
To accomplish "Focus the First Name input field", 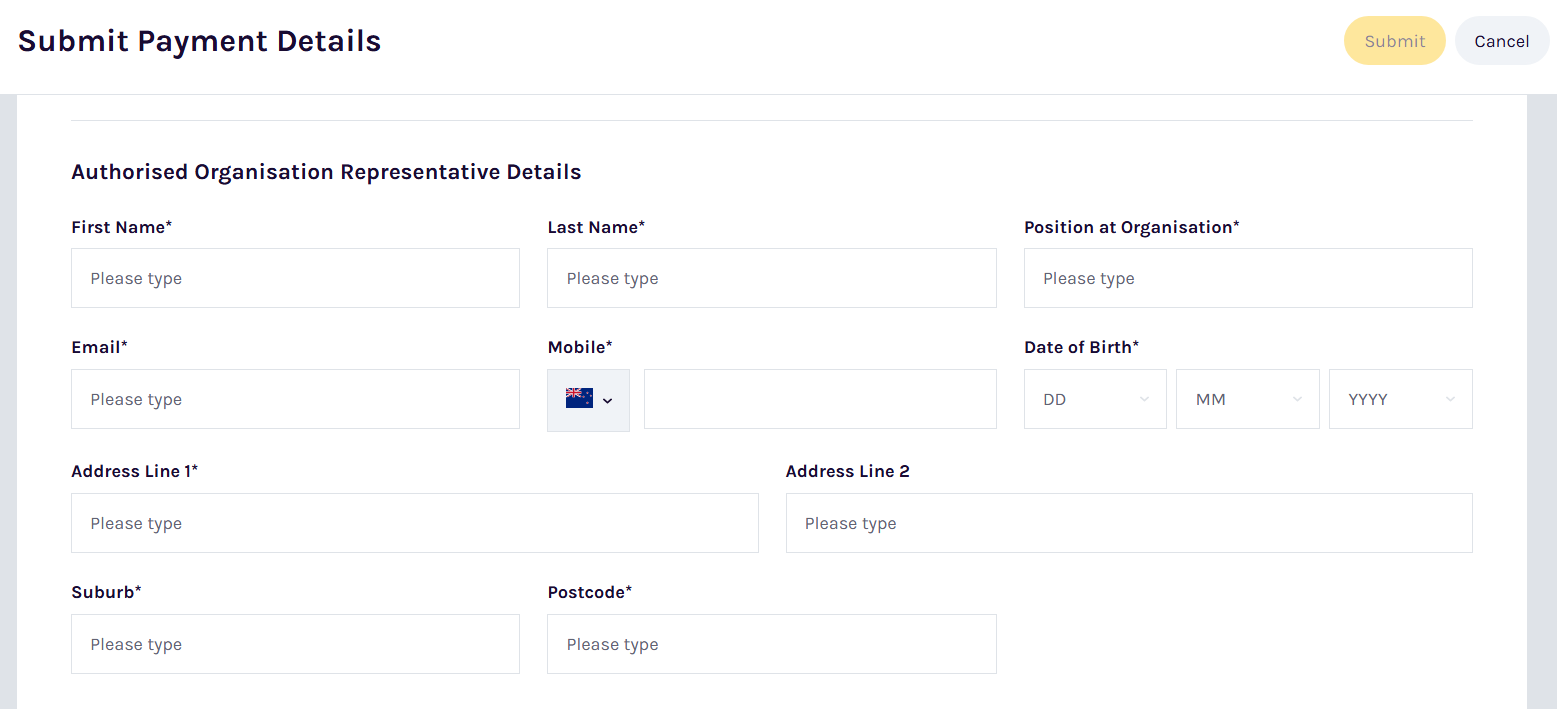I will click(x=295, y=278).
